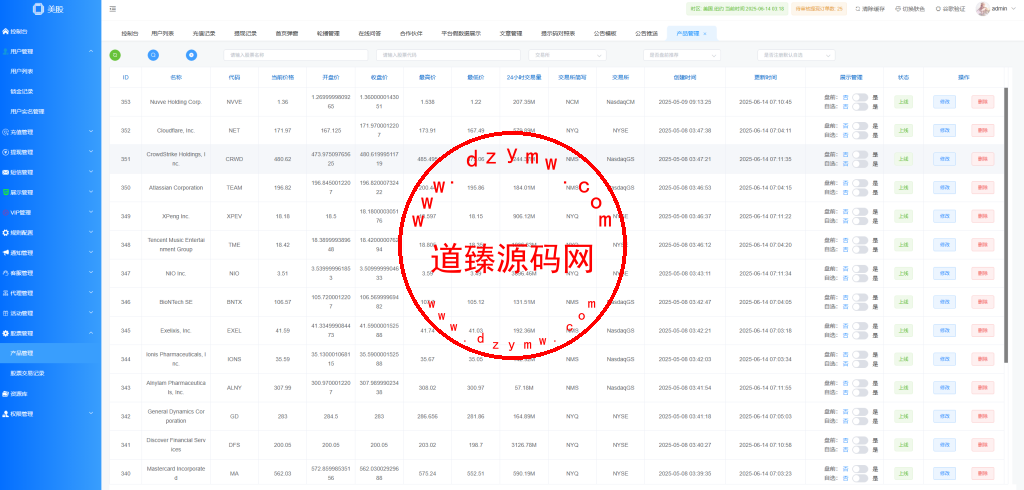
Task: Collapse 用户管理 using its chevron
Action: click(x=91, y=52)
